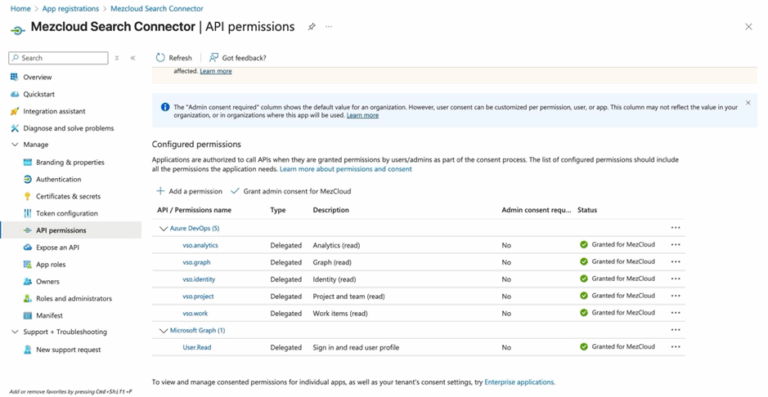Viewport: 768px width, 397px height.
Task: Click Granted for MezCloud in vso.work row
Action: 623,312
